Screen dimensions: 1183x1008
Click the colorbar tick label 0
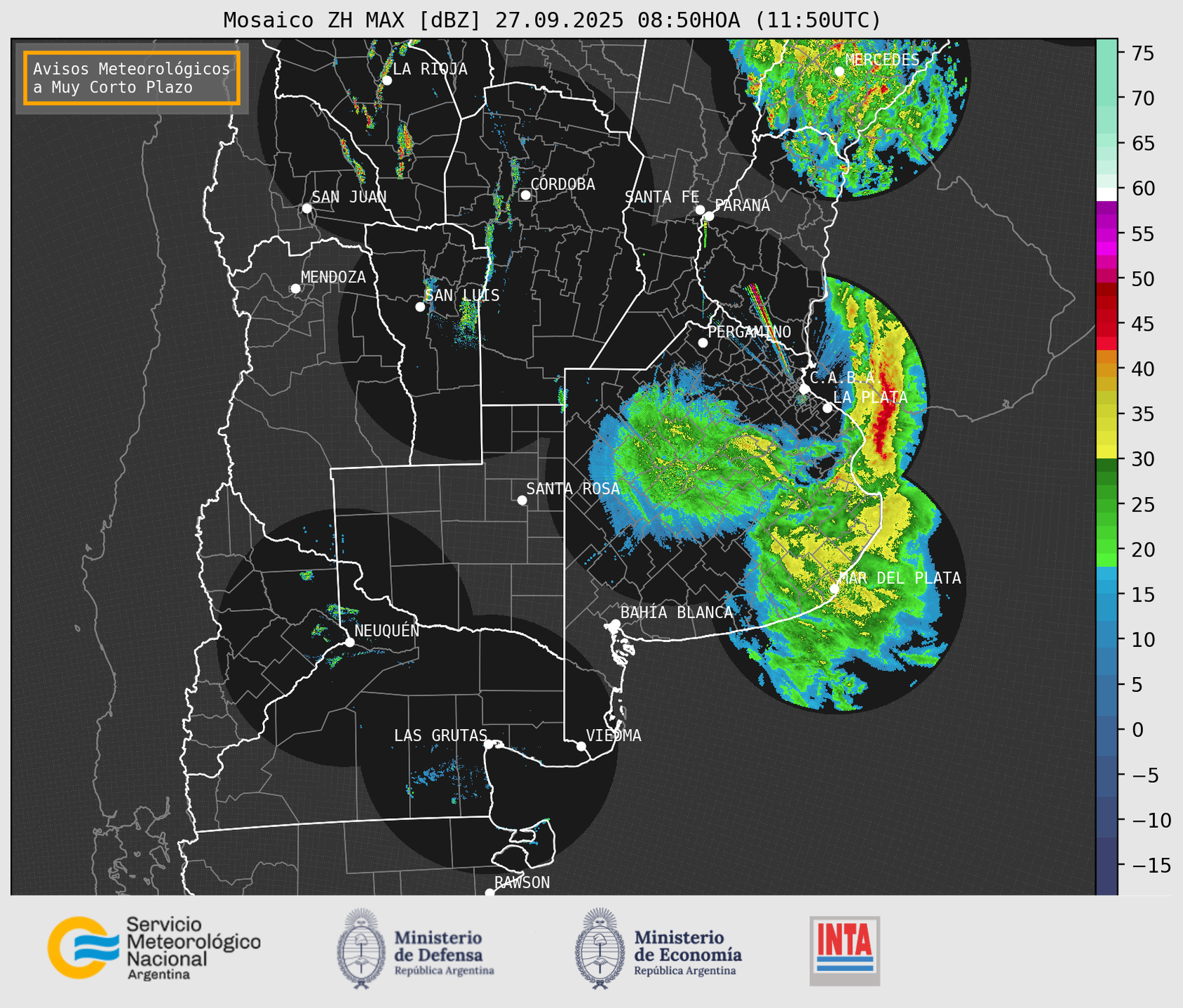[1137, 730]
